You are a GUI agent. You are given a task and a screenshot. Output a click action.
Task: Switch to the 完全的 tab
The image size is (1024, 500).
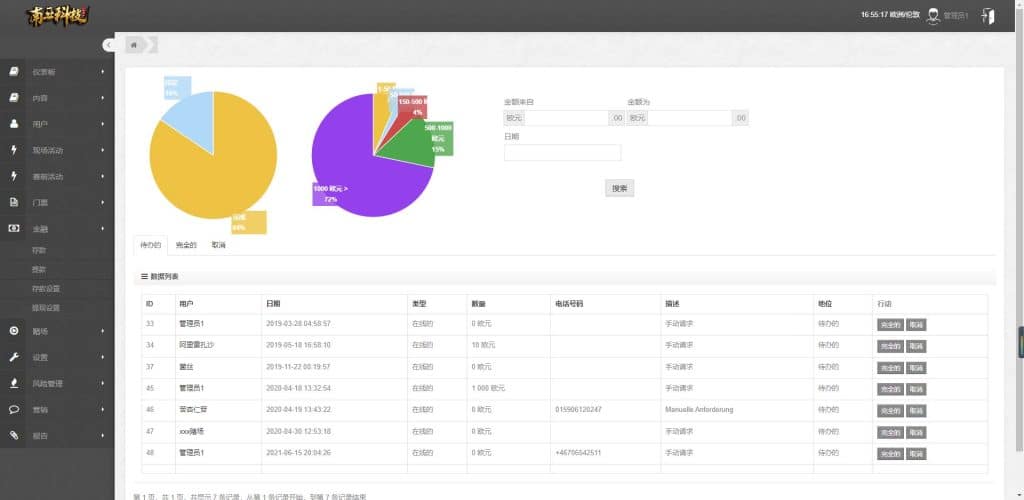186,245
